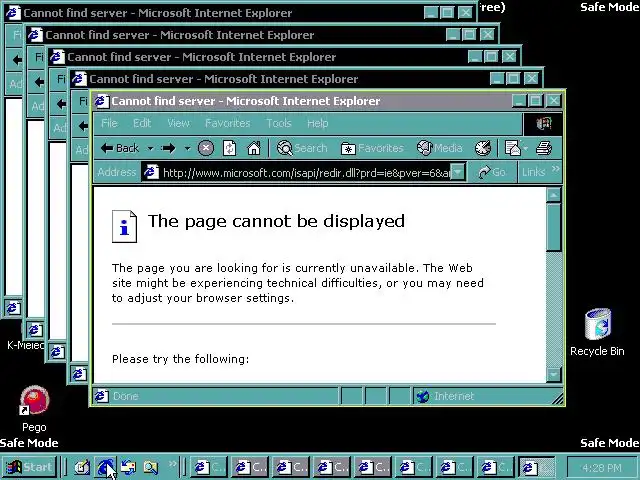
Task: Open the Help menu
Action: 318,123
